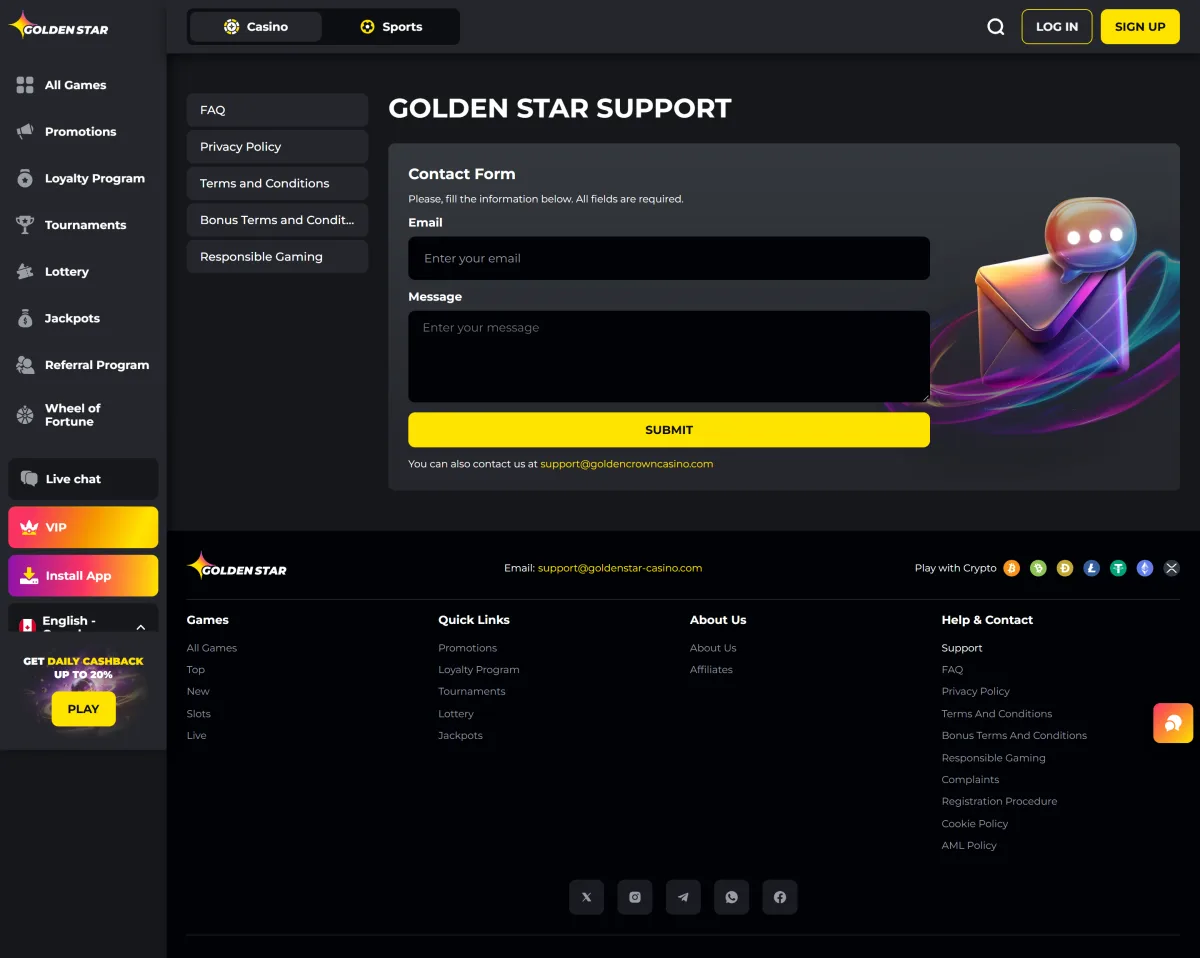Open footer All Games link

pos(212,648)
